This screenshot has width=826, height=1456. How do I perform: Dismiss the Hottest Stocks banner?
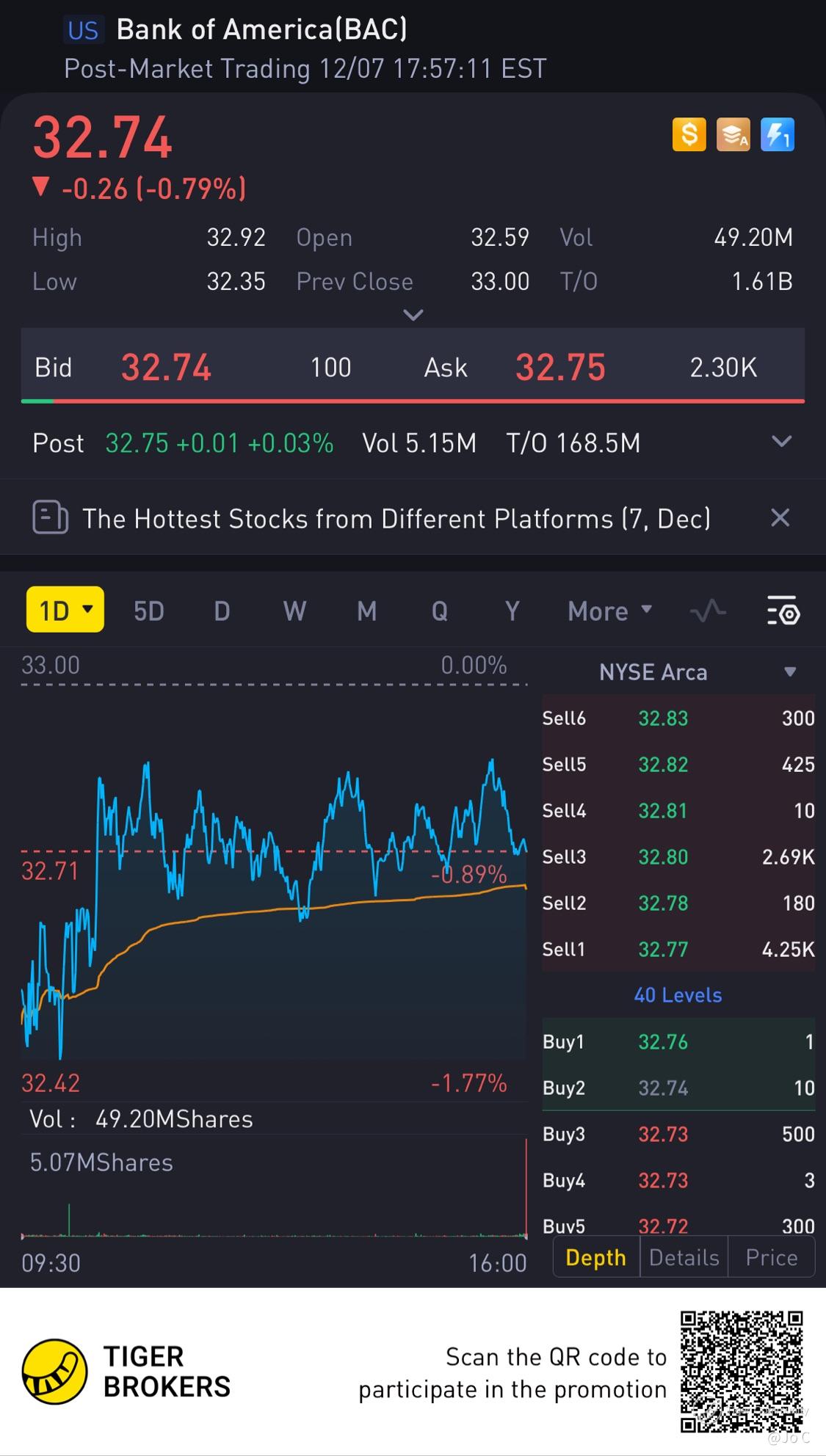click(x=780, y=518)
